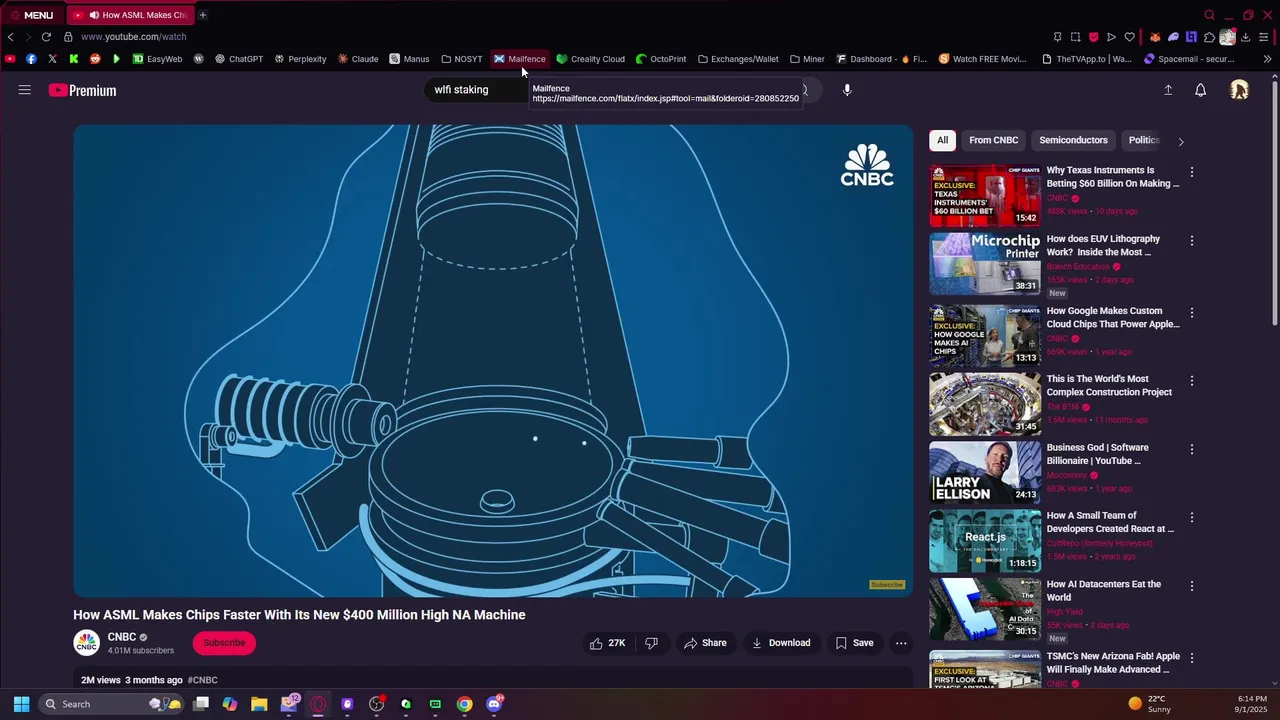Viewport: 1280px width, 720px height.
Task: Start voice search with microphone icon
Action: coord(847,90)
